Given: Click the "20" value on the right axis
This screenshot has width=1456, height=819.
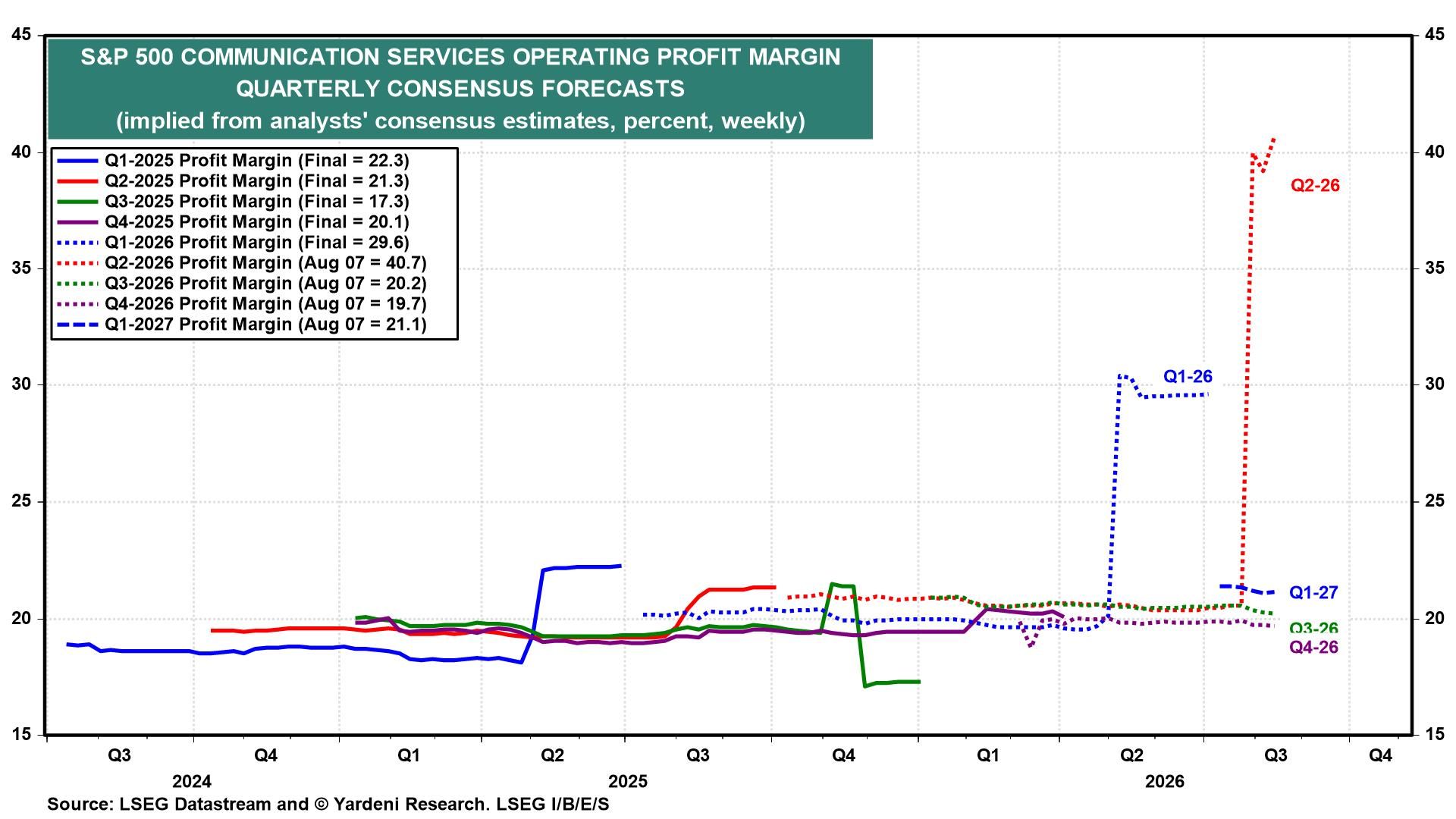Looking at the screenshot, I should tap(1434, 618).
